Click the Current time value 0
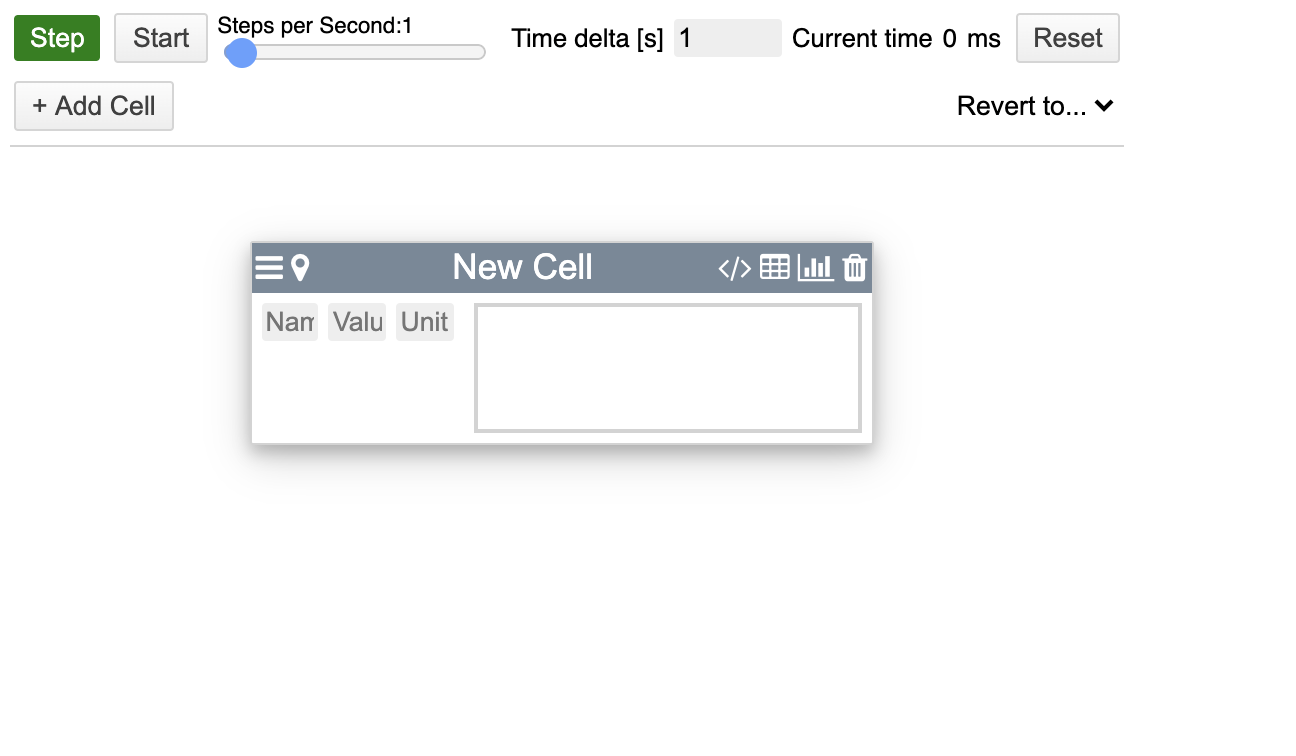This screenshot has height=756, width=1296. (949, 39)
